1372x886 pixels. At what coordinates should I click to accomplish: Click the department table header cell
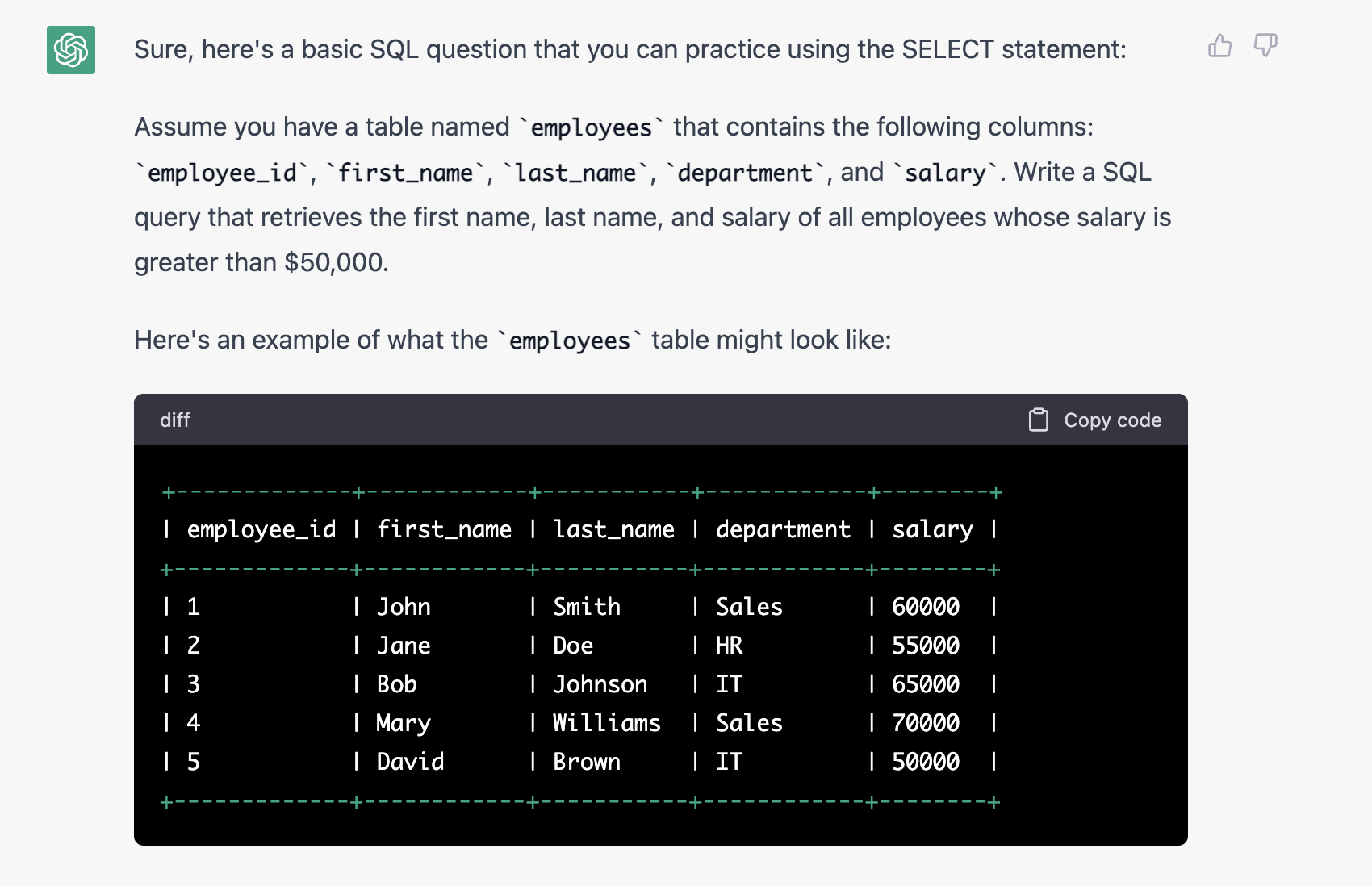782,529
